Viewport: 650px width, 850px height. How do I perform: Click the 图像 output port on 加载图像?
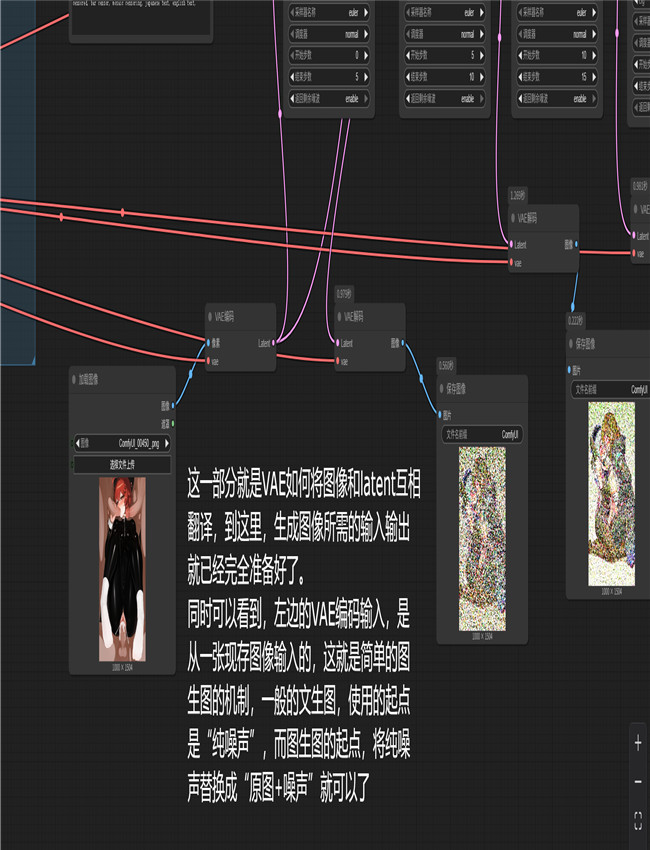pyautogui.click(x=174, y=406)
